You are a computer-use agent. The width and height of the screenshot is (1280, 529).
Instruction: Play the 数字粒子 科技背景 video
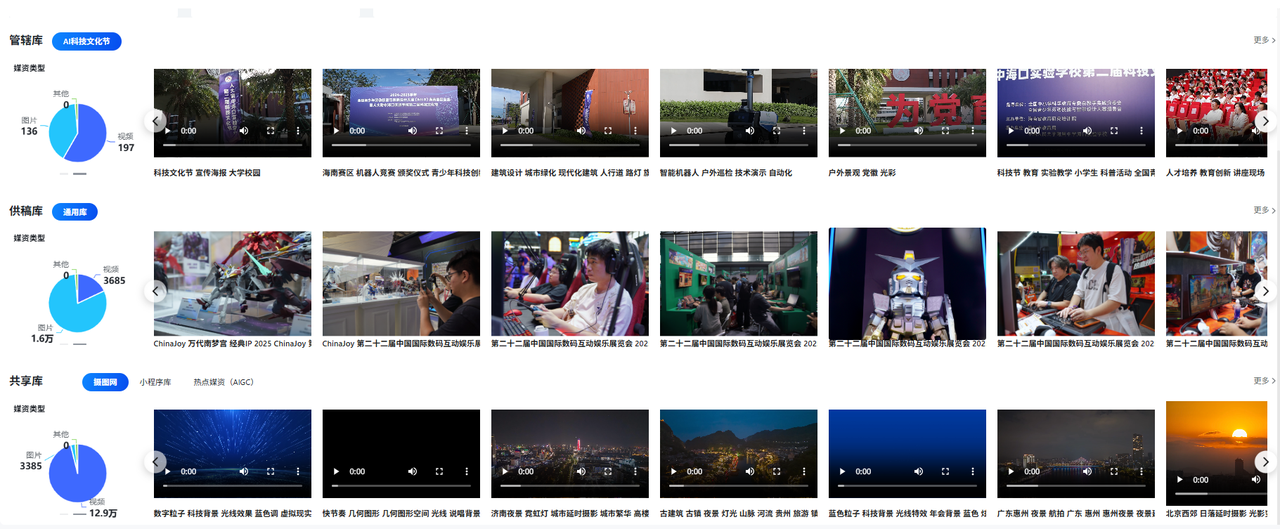(168, 472)
